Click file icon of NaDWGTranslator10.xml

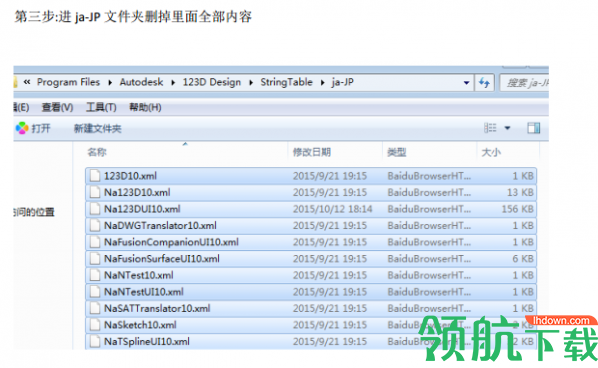click(x=95, y=225)
